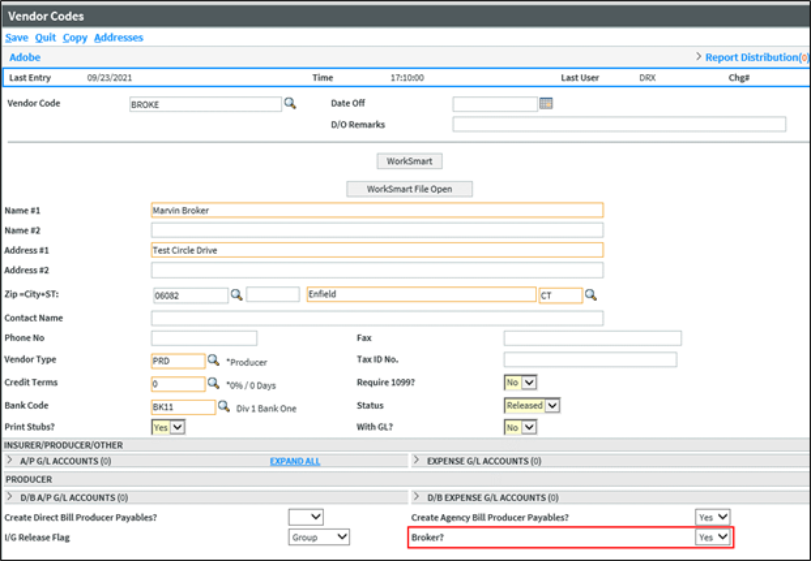Click the Credit Terms search icon
811x561 pixels.
coord(213,383)
